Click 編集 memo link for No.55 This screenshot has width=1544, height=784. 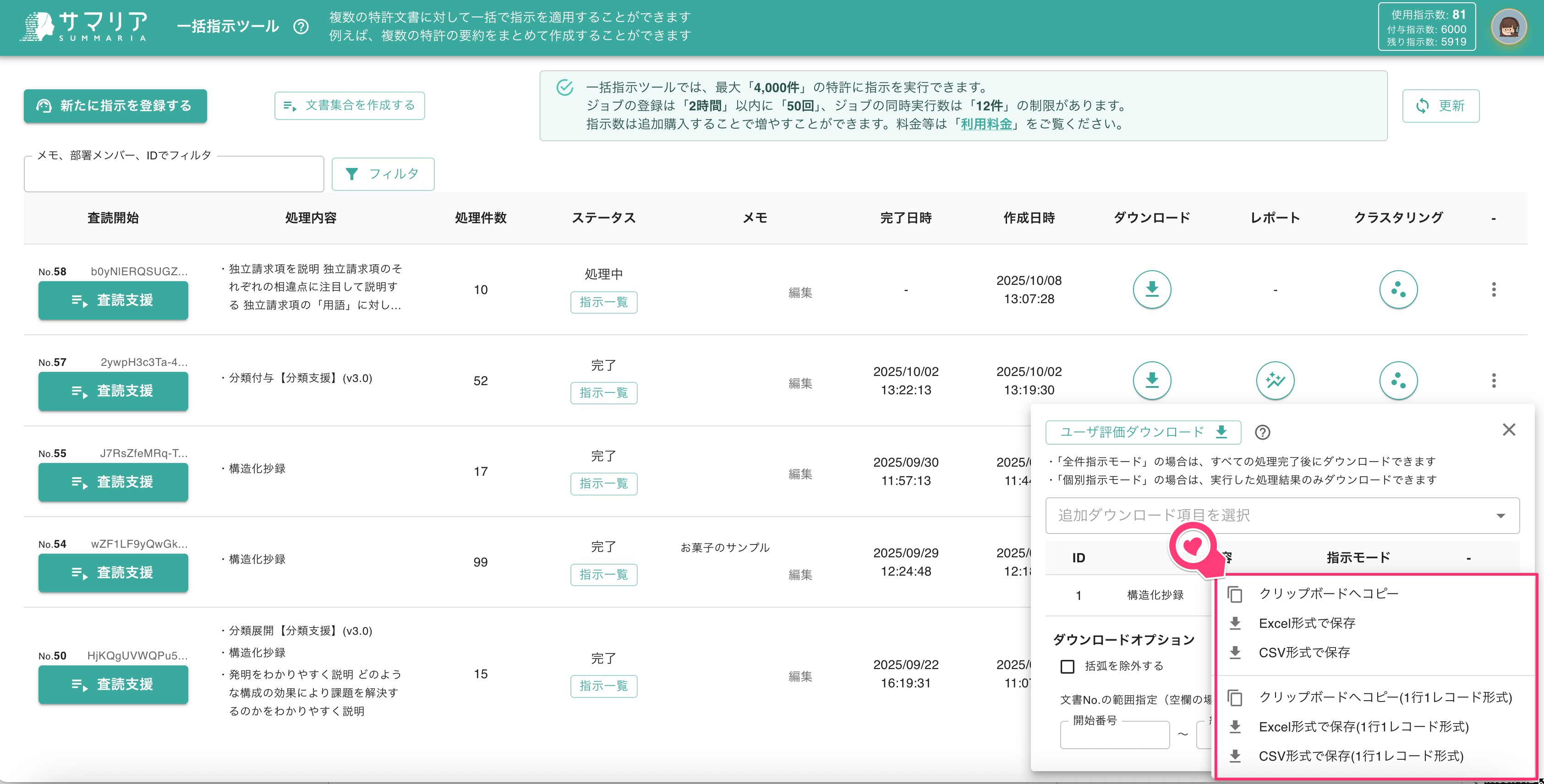pyautogui.click(x=800, y=474)
